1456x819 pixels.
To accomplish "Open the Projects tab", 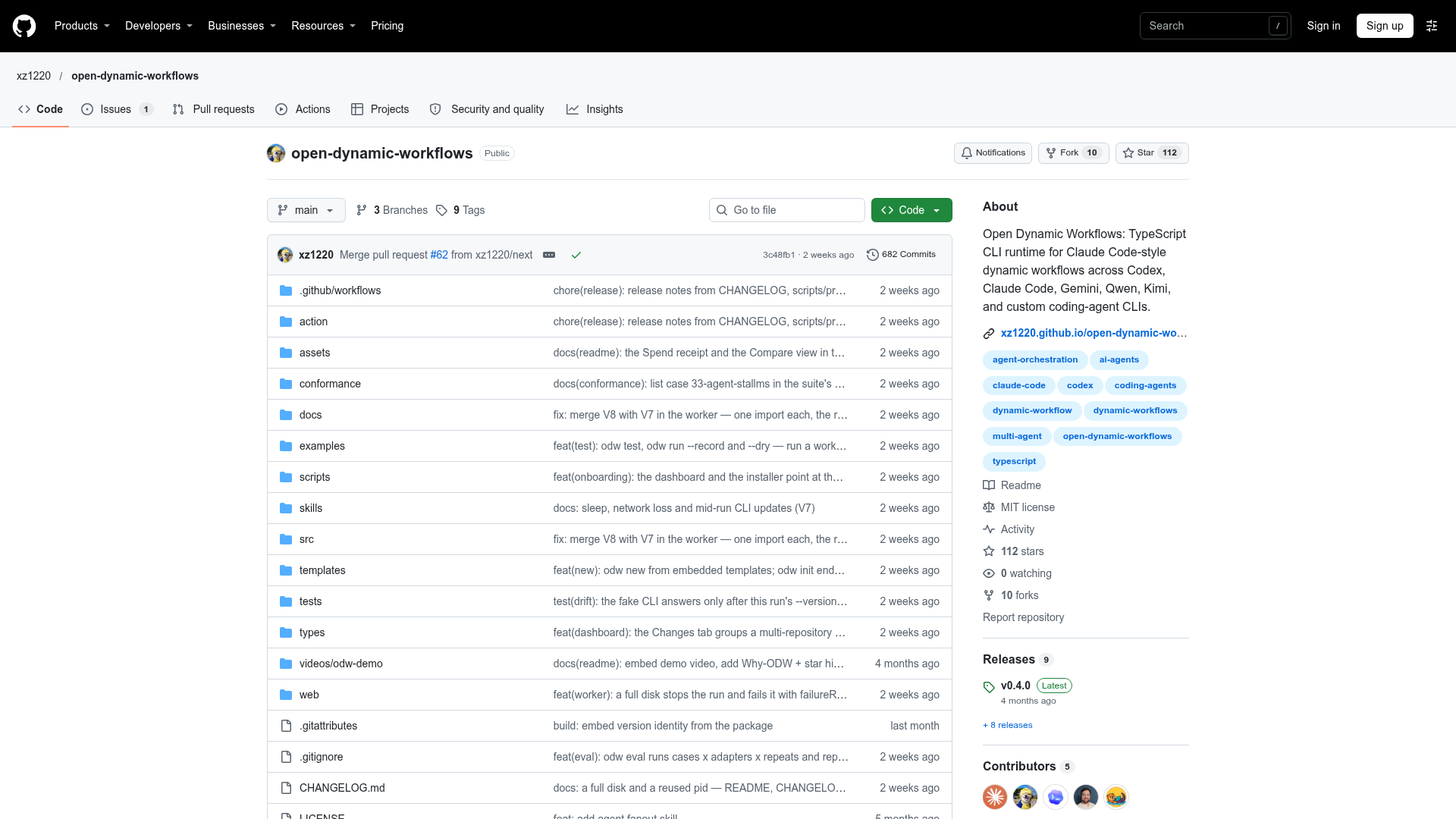I will [380, 109].
